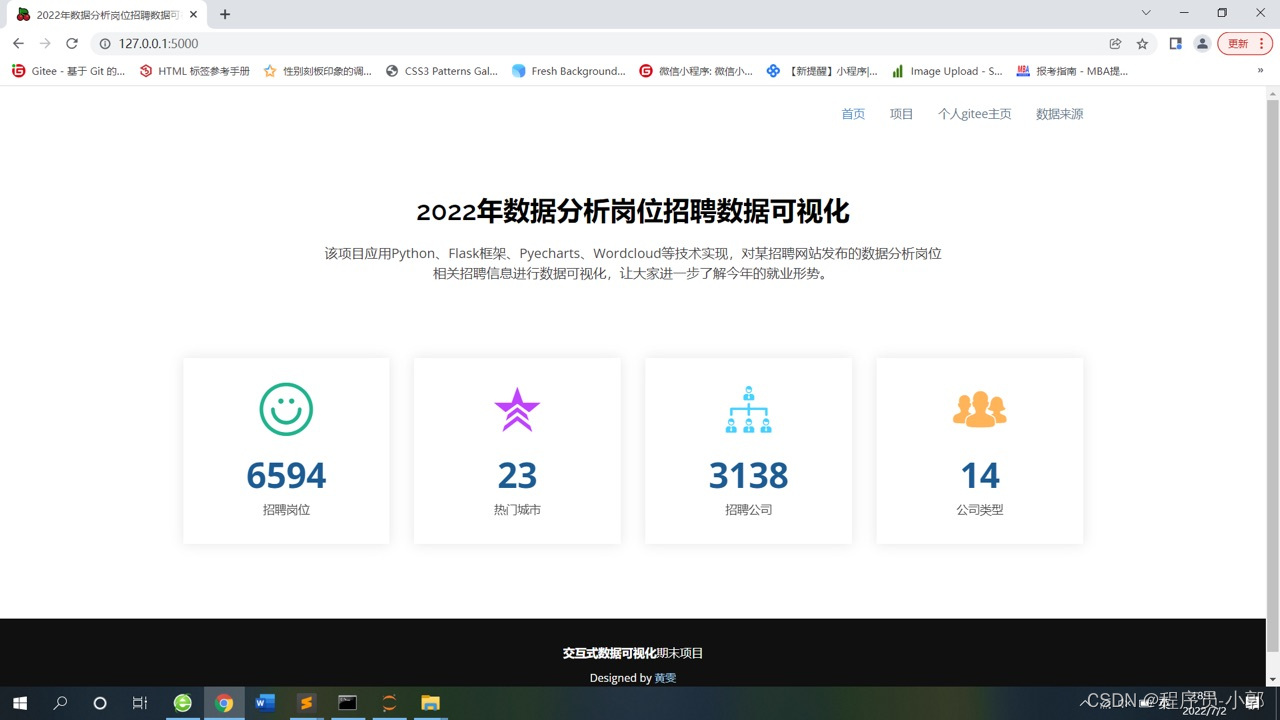Open the green browser icon on taskbar
The image size is (1280, 720).
tap(183, 703)
